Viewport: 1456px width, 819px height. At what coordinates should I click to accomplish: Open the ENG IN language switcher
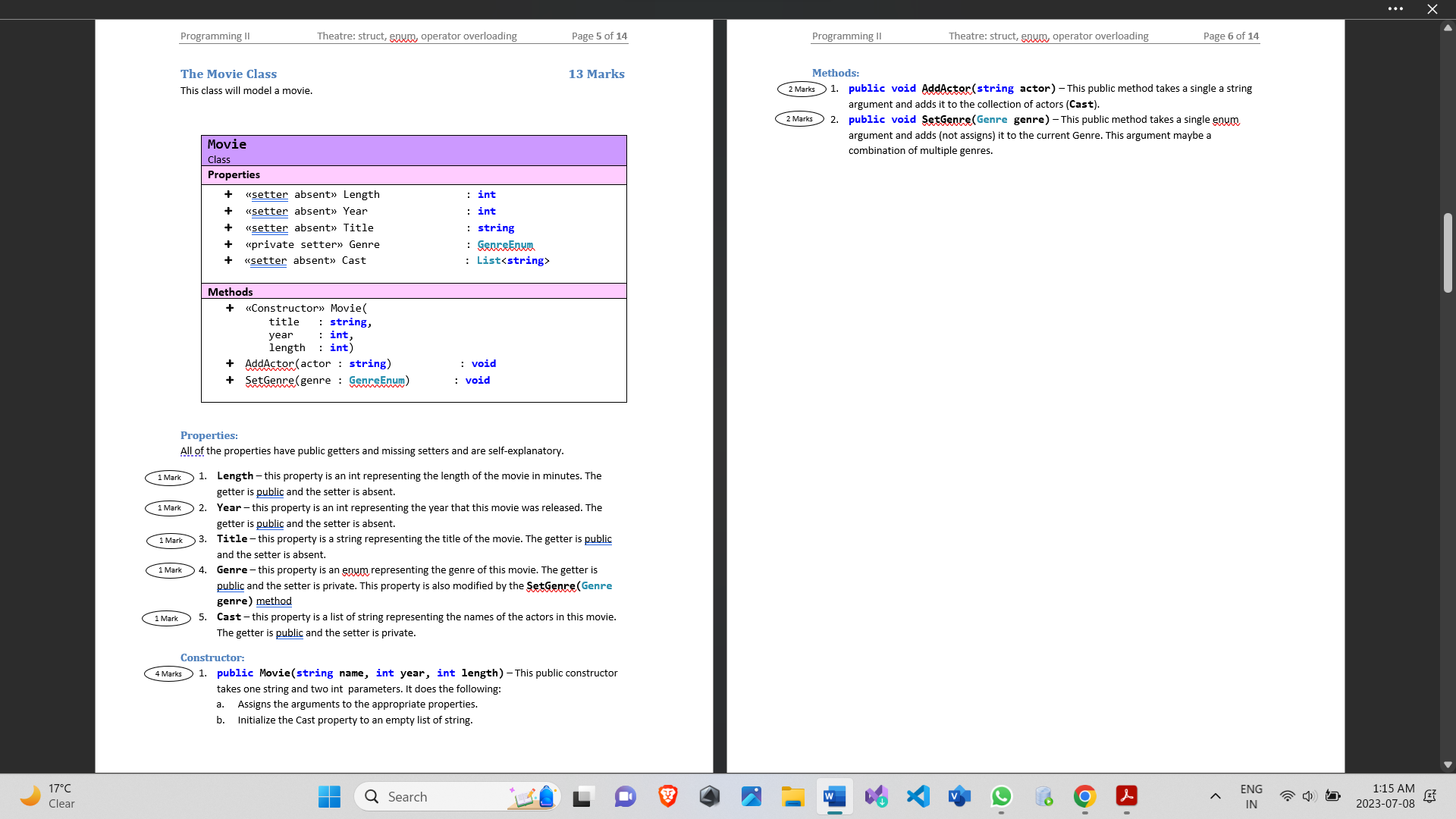[1251, 796]
